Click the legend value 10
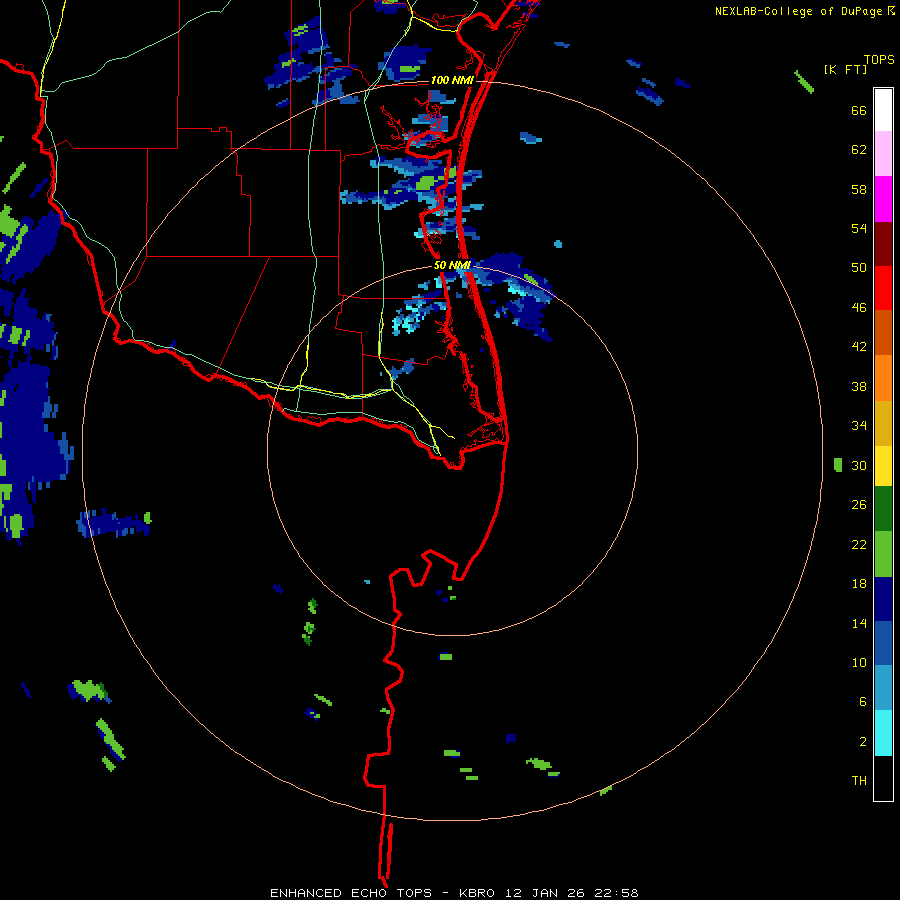Screen dimensions: 900x900 (x=859, y=662)
